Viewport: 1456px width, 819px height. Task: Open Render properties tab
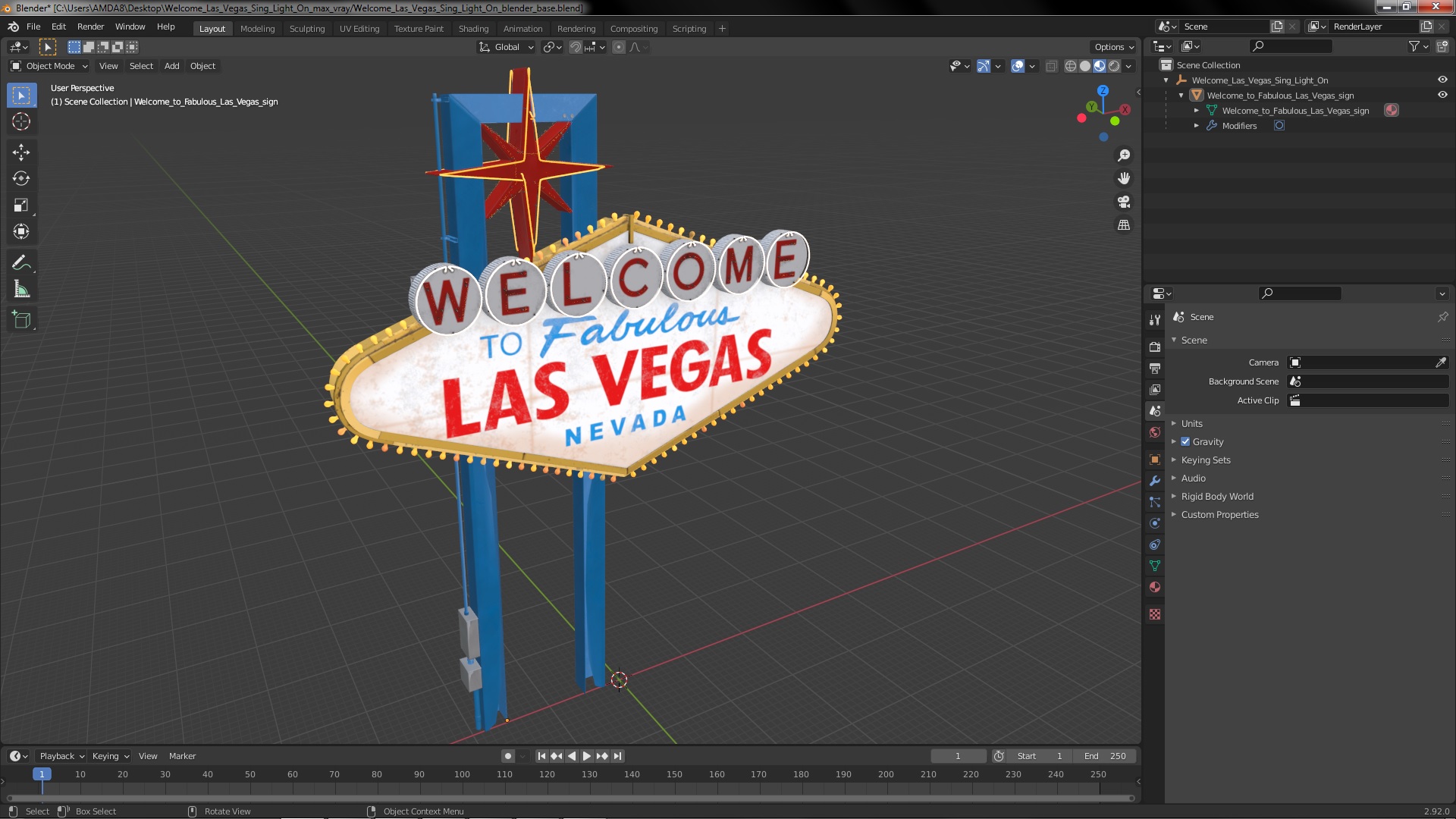[x=1155, y=347]
